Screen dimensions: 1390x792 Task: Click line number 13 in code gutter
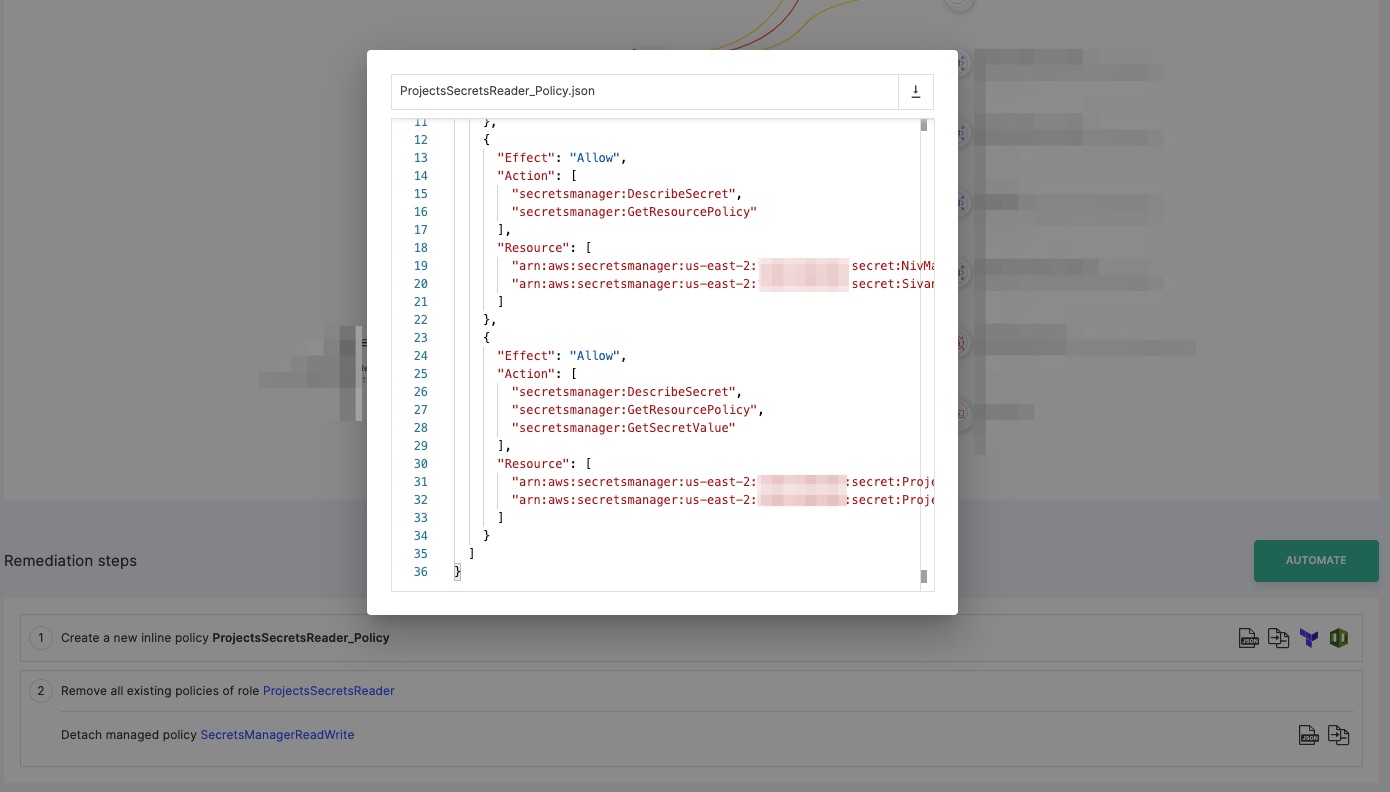tap(420, 158)
